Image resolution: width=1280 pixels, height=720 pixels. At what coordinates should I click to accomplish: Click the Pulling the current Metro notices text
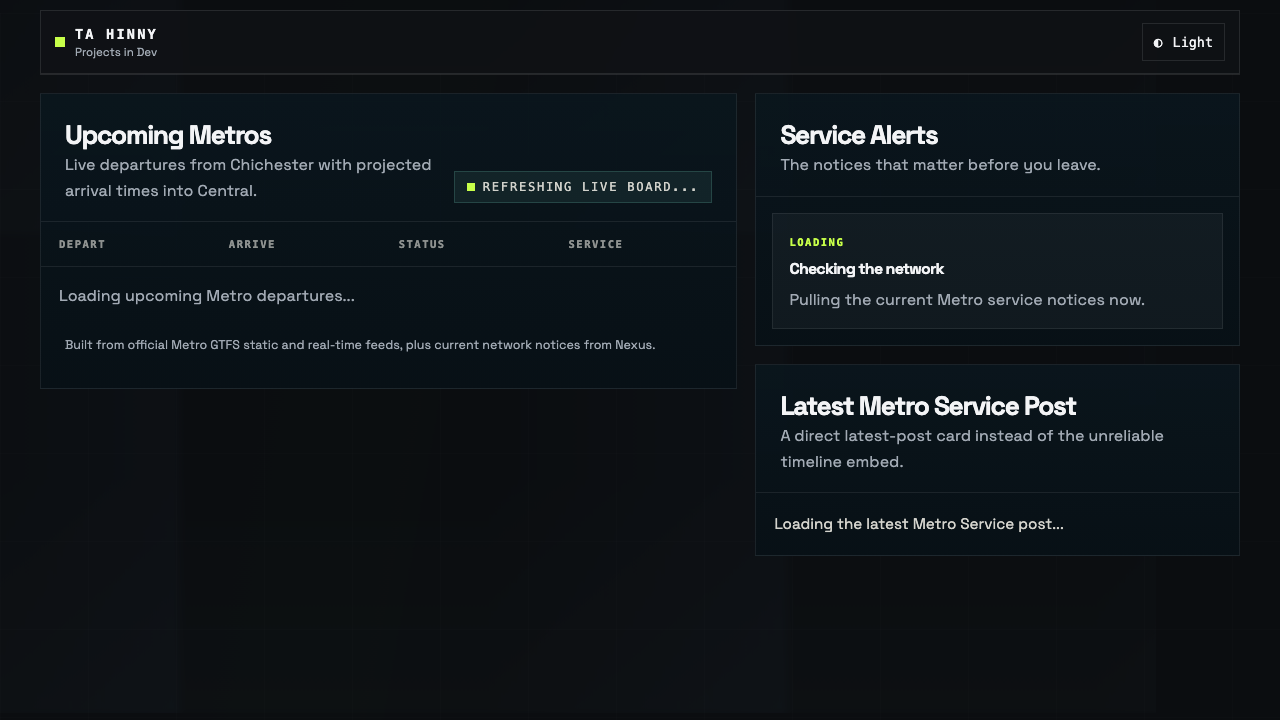967,300
